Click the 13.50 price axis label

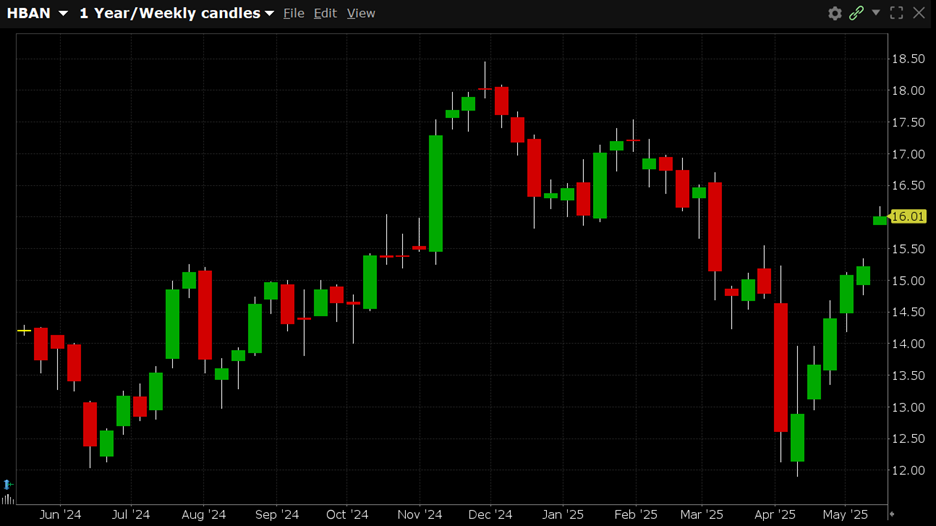click(x=908, y=375)
